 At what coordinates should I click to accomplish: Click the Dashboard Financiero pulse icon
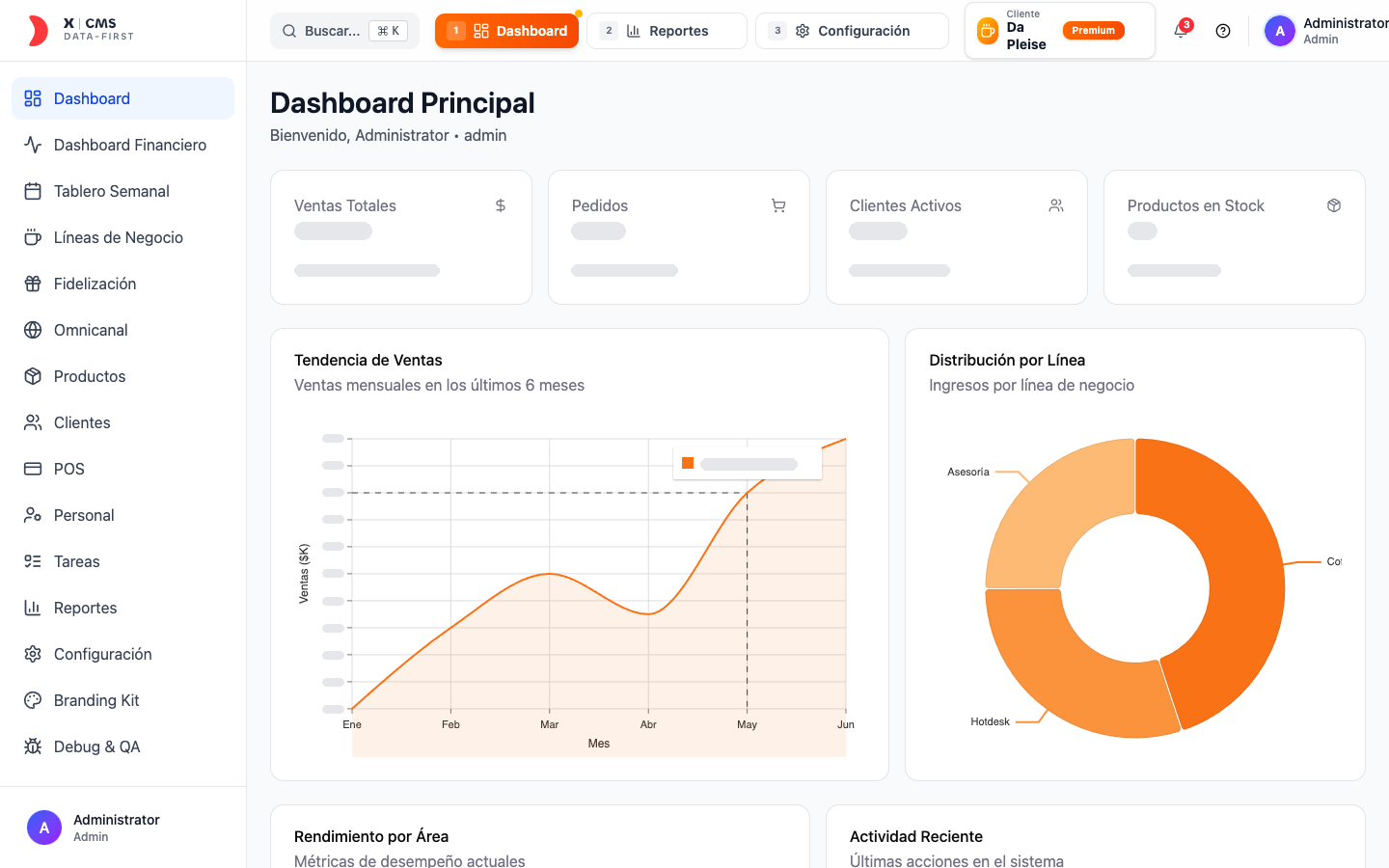point(33,145)
